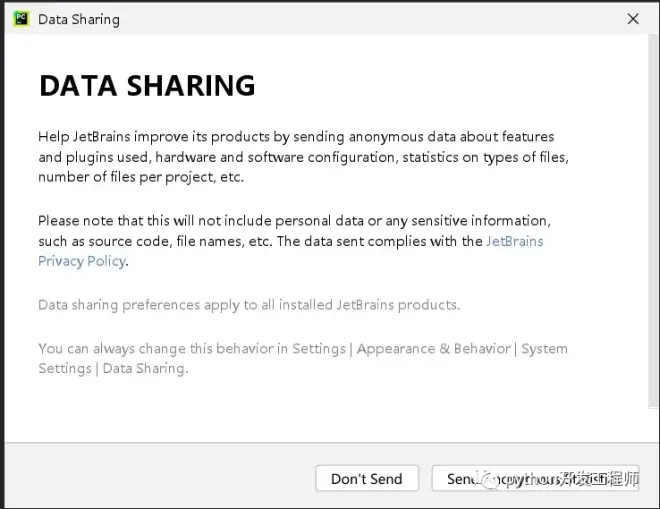Click the "number of files per project, etc." line
This screenshot has width=660, height=509.
coord(141,177)
